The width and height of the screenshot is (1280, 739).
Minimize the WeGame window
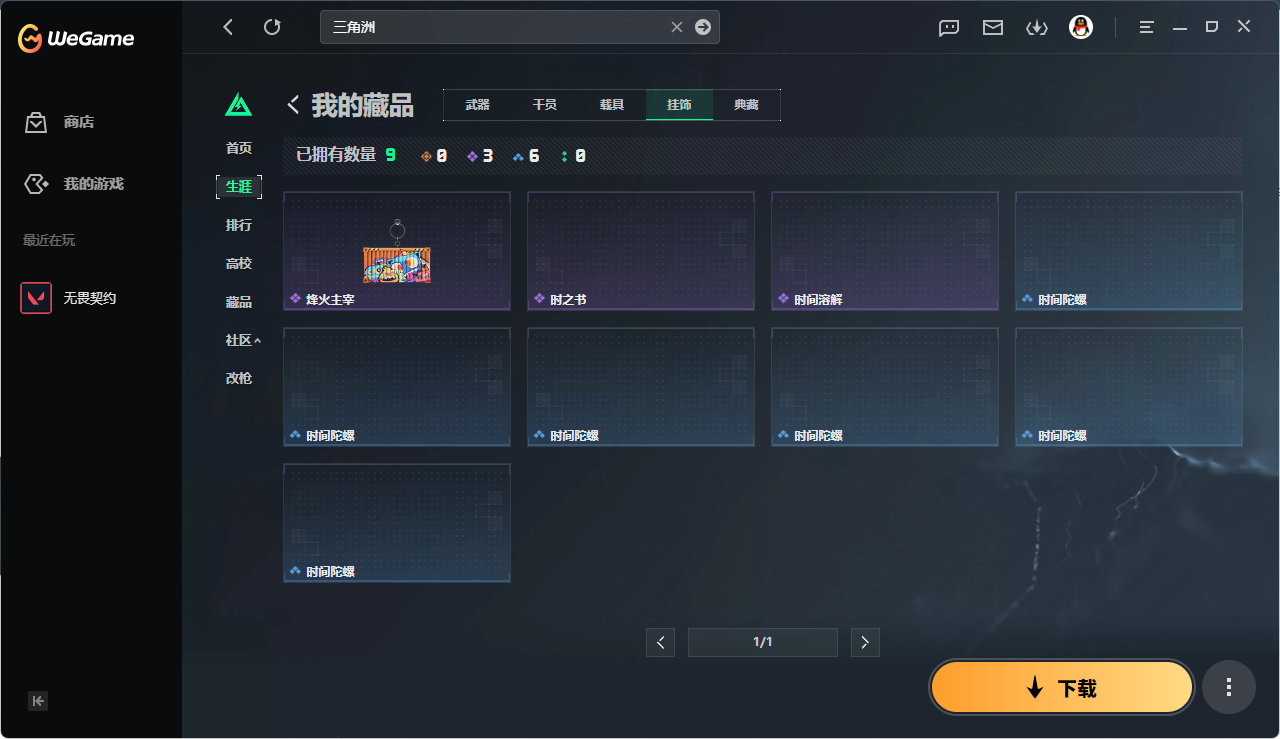click(1180, 27)
